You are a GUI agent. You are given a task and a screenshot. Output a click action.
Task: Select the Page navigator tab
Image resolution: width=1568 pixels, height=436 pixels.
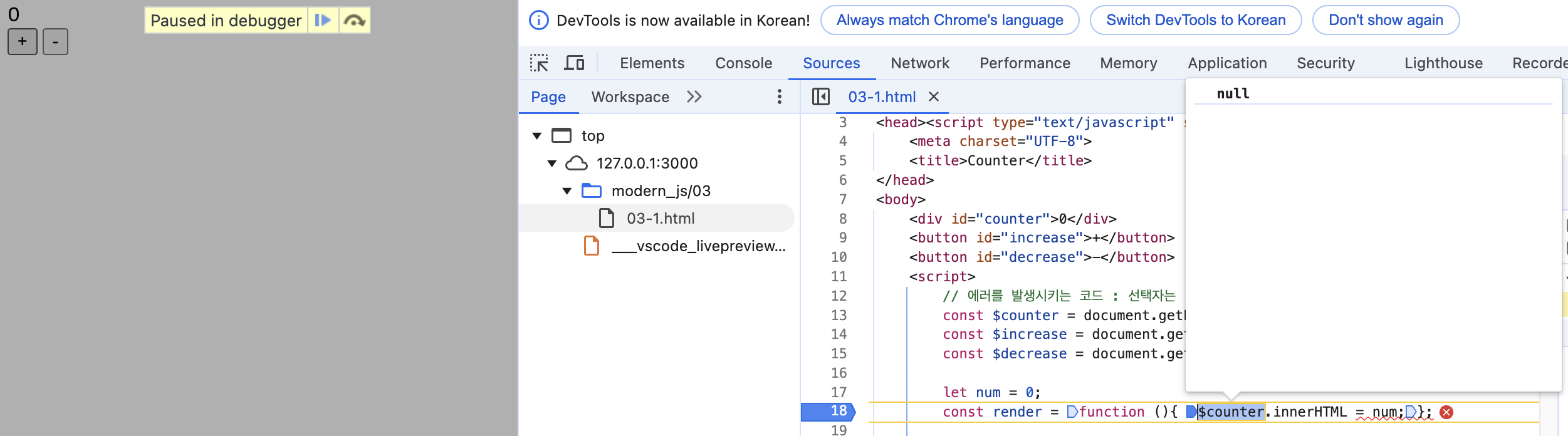coord(548,97)
